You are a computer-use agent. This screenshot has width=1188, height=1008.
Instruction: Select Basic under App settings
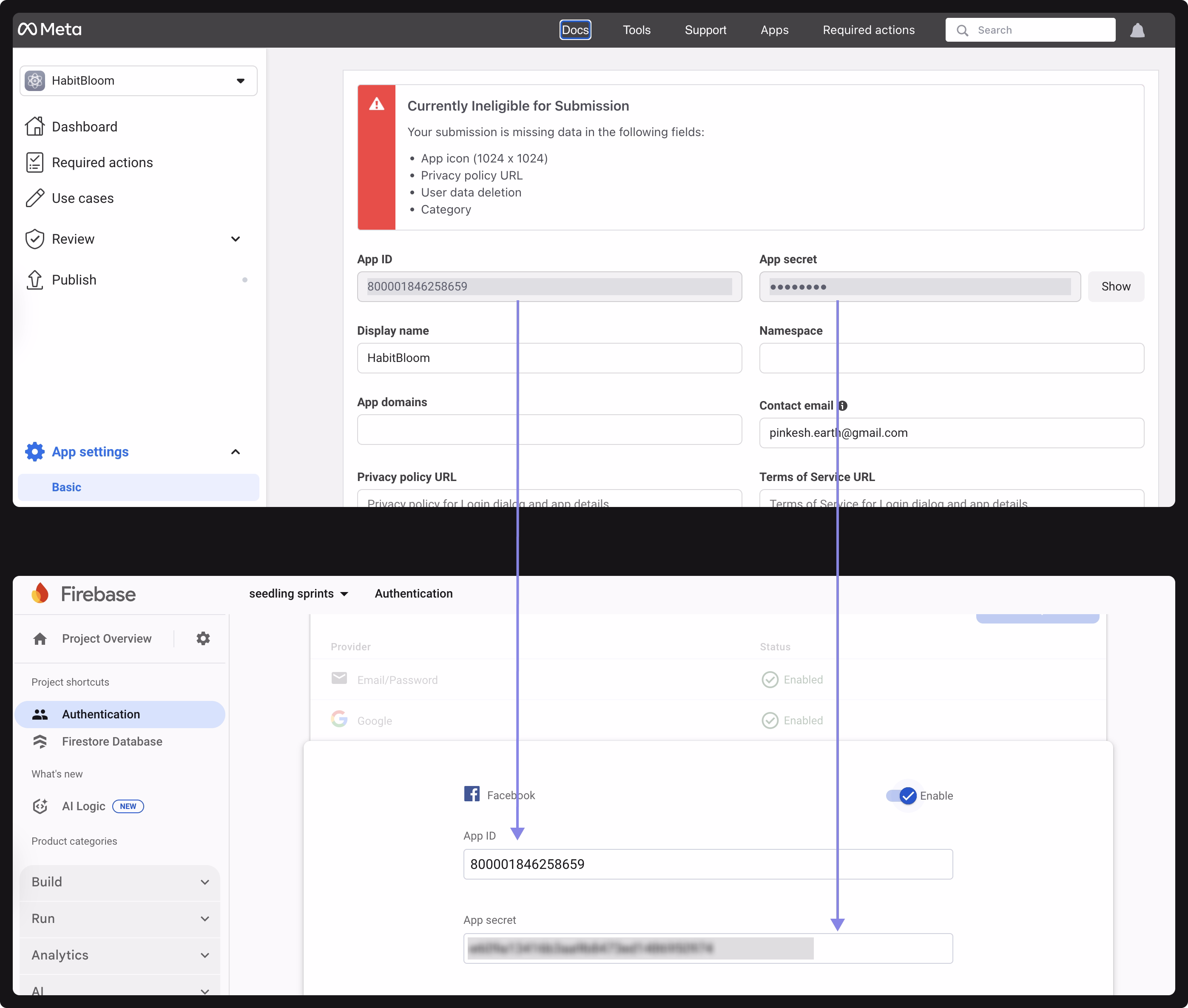[67, 487]
